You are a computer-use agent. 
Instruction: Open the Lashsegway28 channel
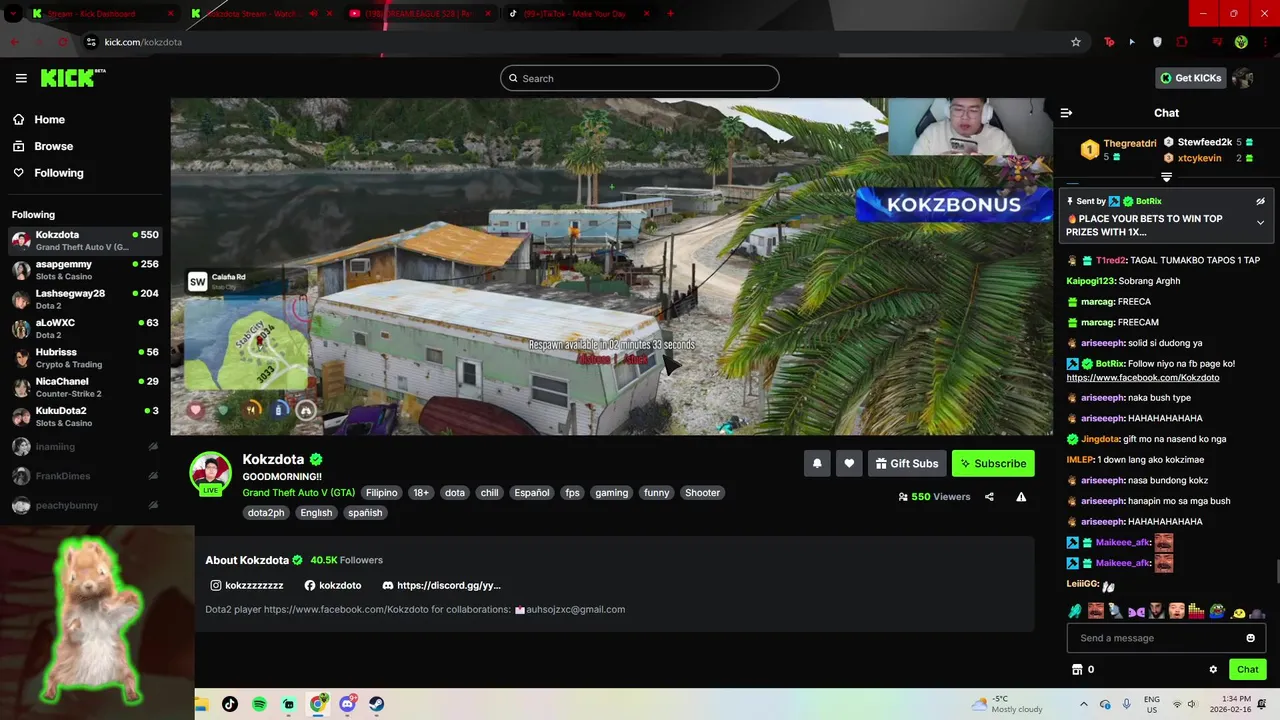coord(85,299)
